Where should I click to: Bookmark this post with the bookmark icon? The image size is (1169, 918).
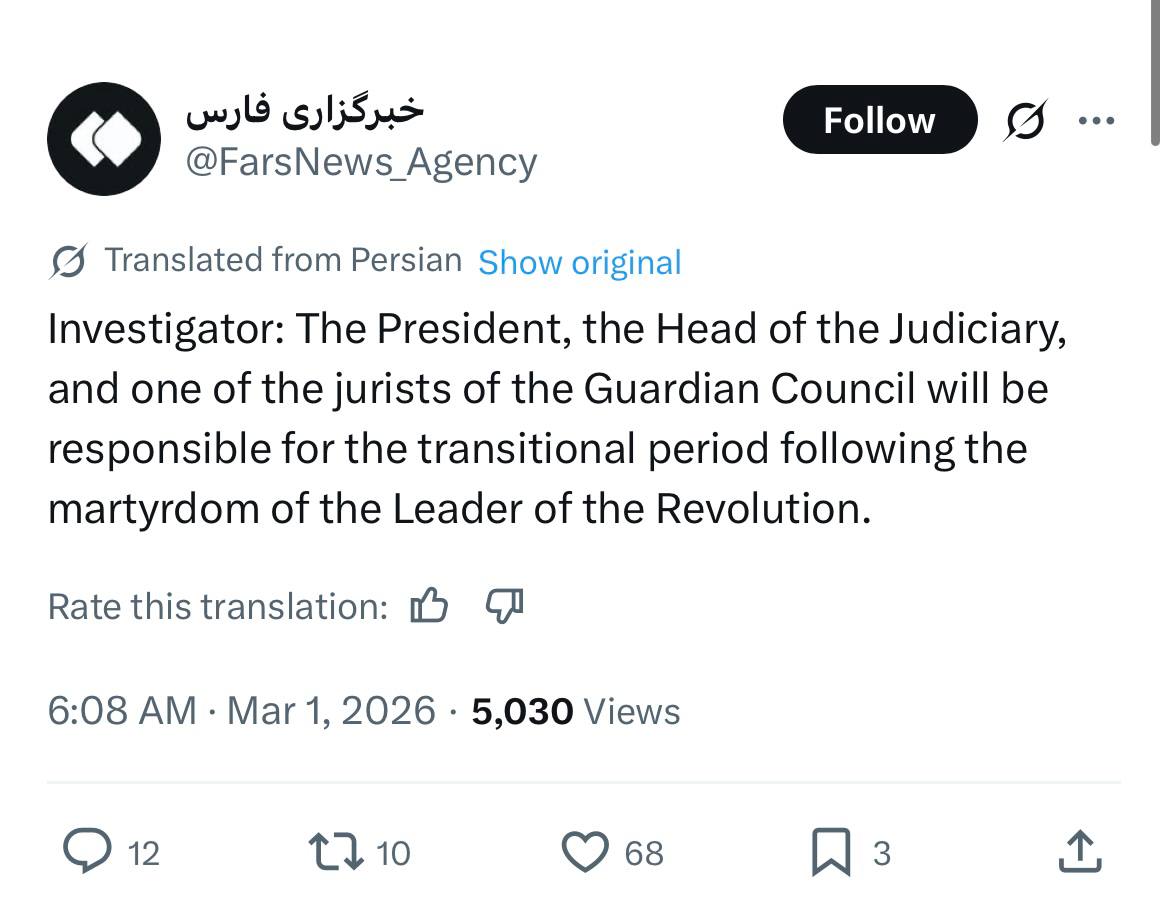(x=833, y=852)
